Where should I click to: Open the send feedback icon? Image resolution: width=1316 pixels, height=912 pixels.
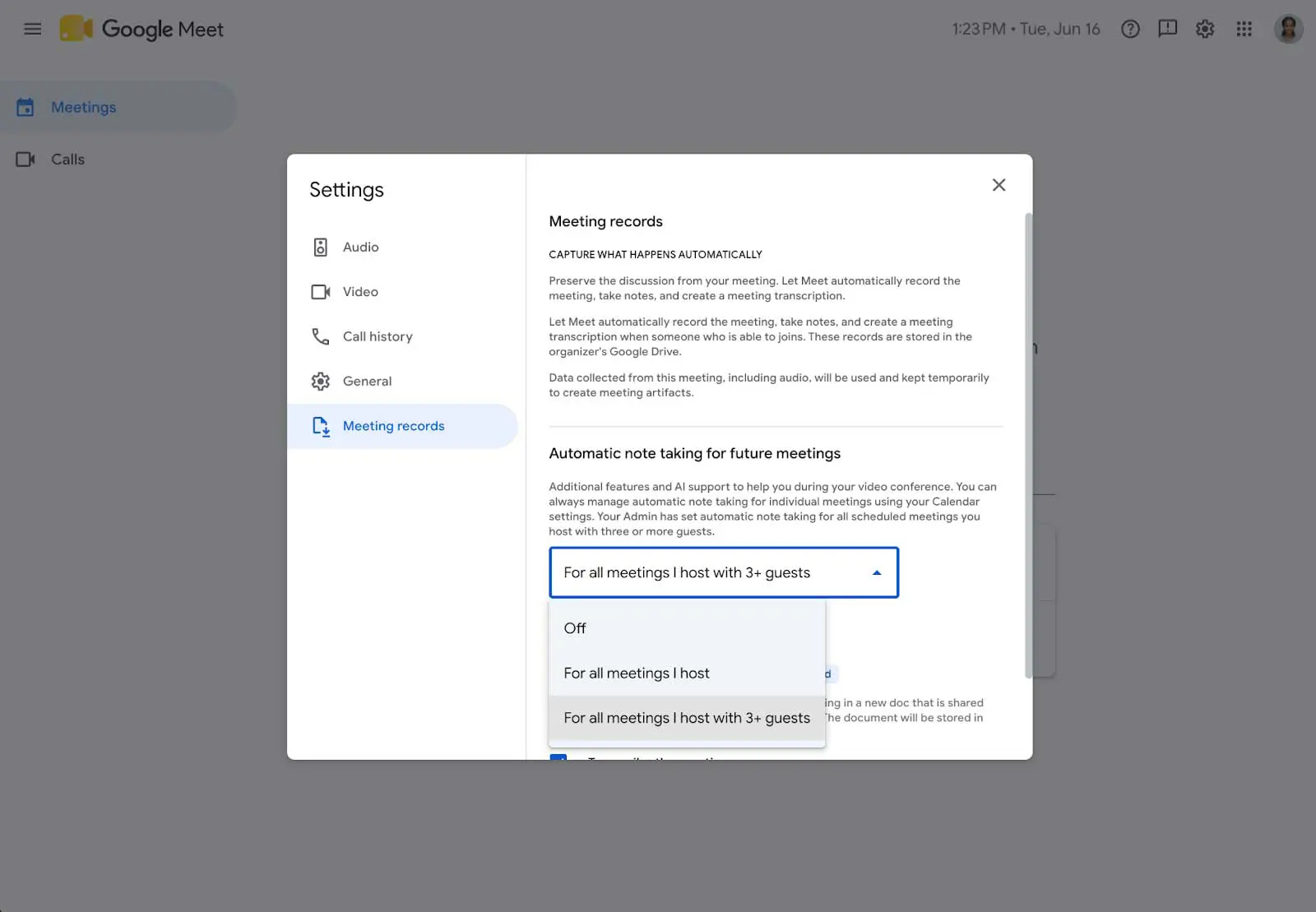(x=1167, y=29)
